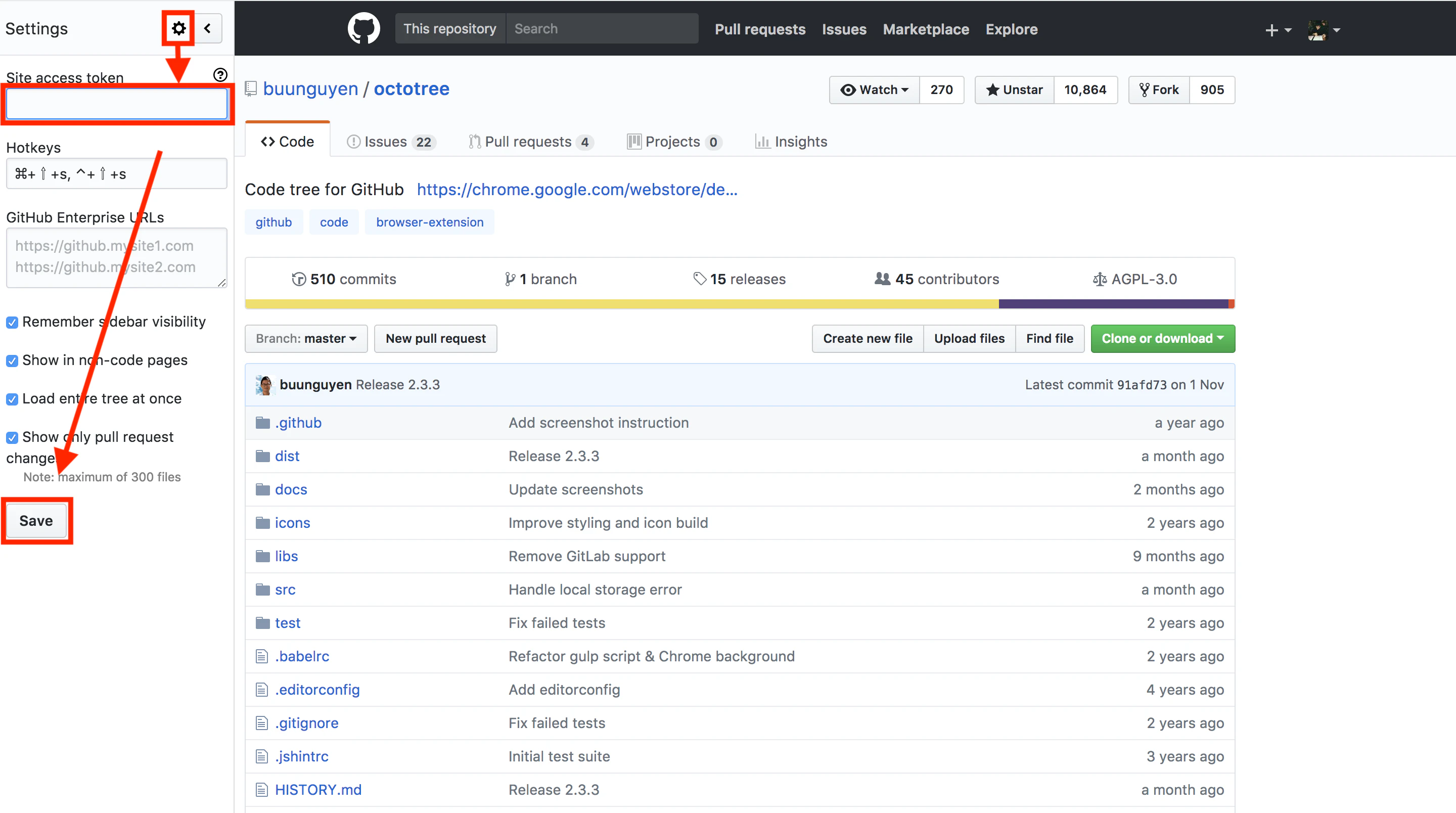The width and height of the screenshot is (1456, 813).
Task: Switch to the Issues tab
Action: [390, 142]
